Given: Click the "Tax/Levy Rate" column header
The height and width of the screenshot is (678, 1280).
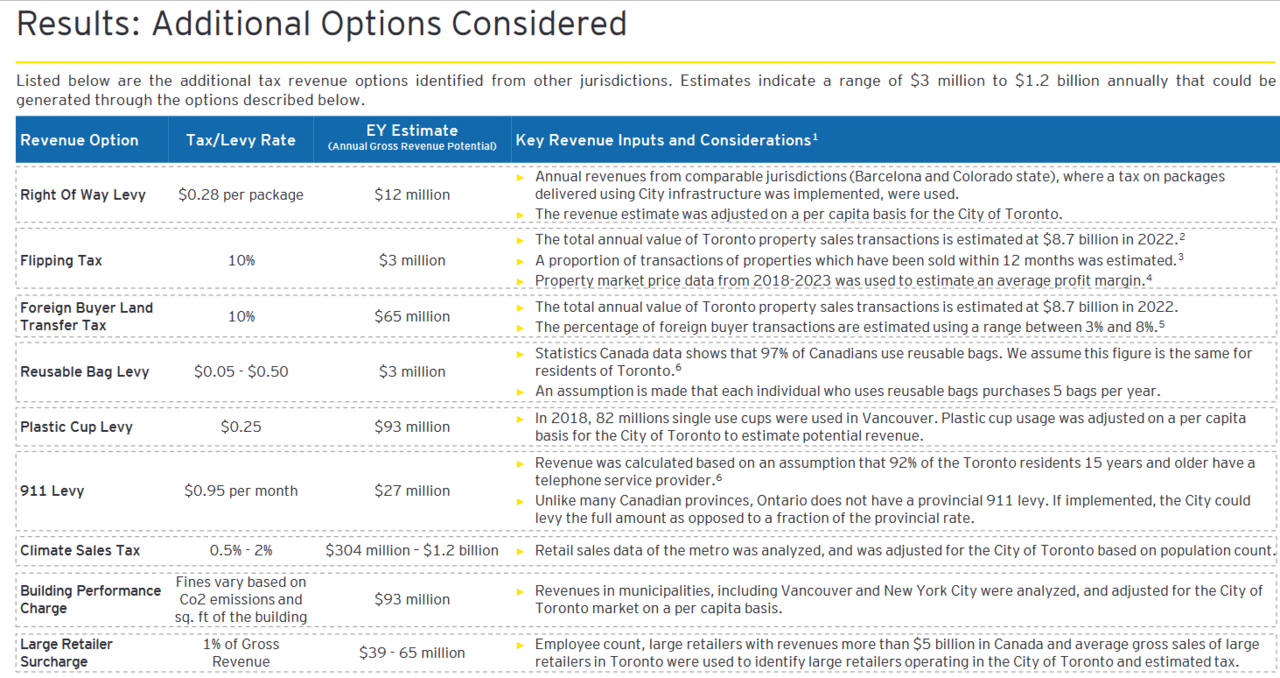Looking at the screenshot, I should click(x=241, y=140).
